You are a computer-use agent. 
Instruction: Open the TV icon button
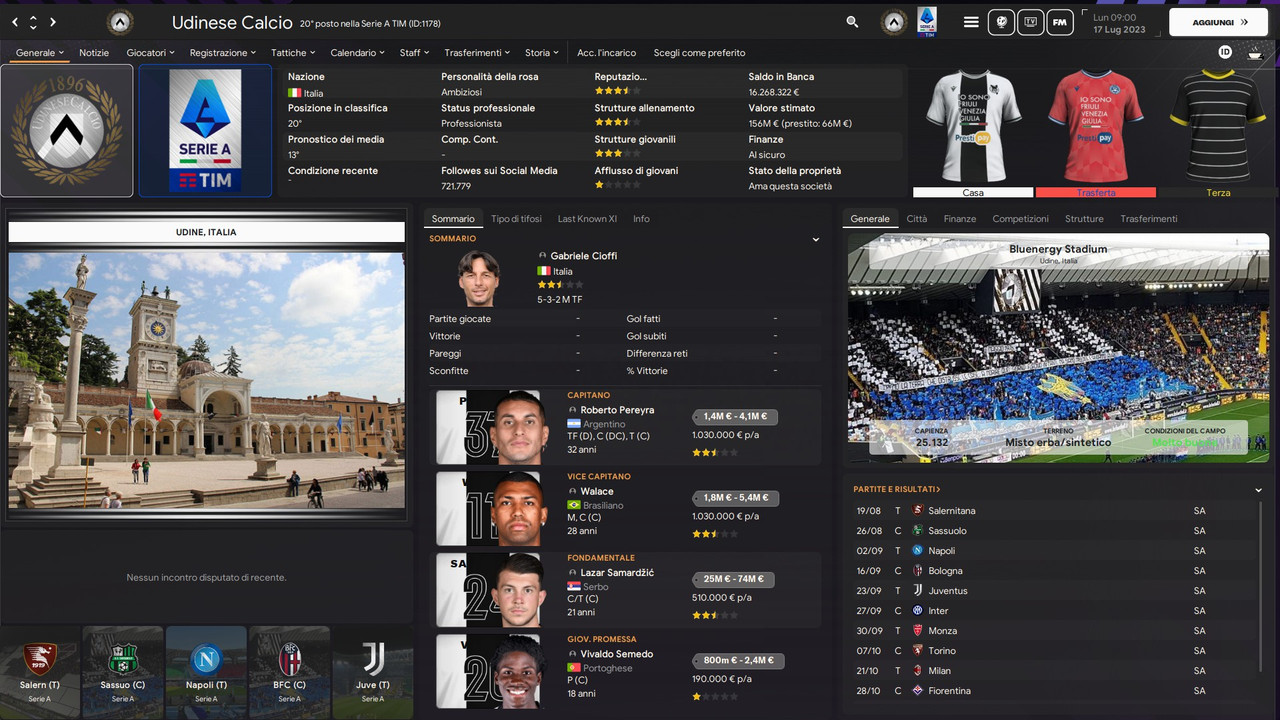pos(1030,22)
